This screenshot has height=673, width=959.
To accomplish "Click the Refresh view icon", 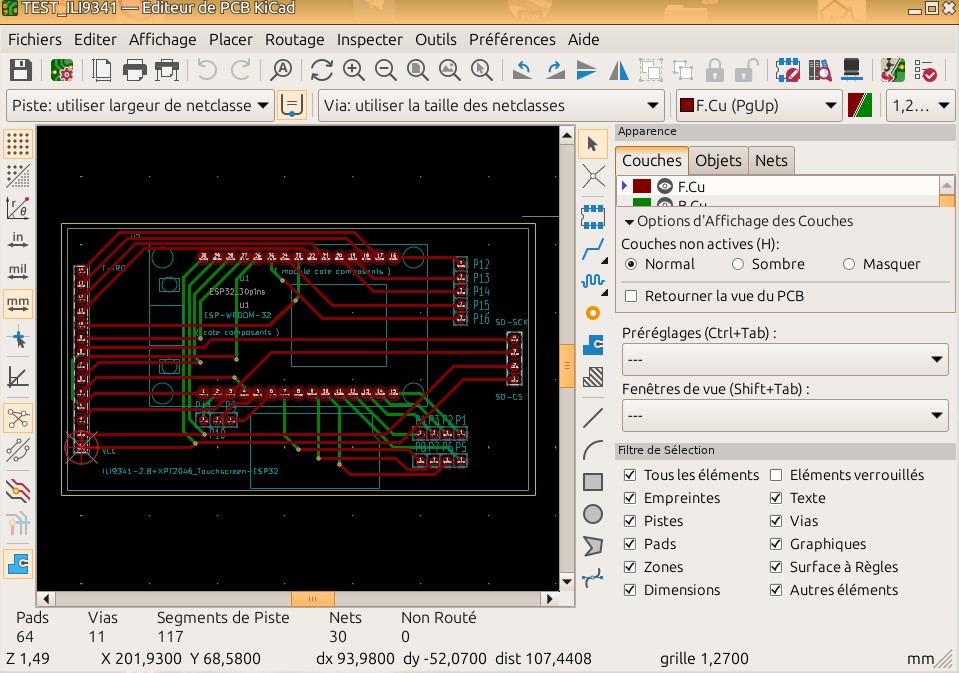I will (321, 70).
